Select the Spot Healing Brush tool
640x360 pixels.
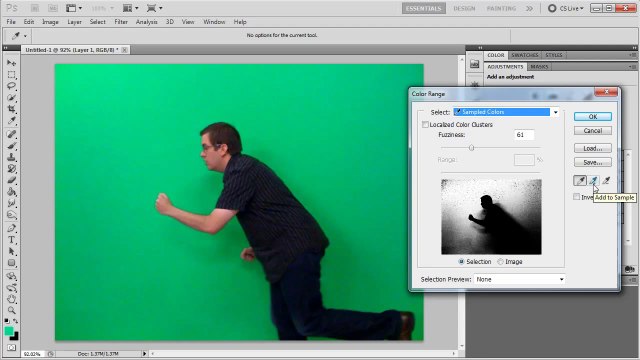11,134
